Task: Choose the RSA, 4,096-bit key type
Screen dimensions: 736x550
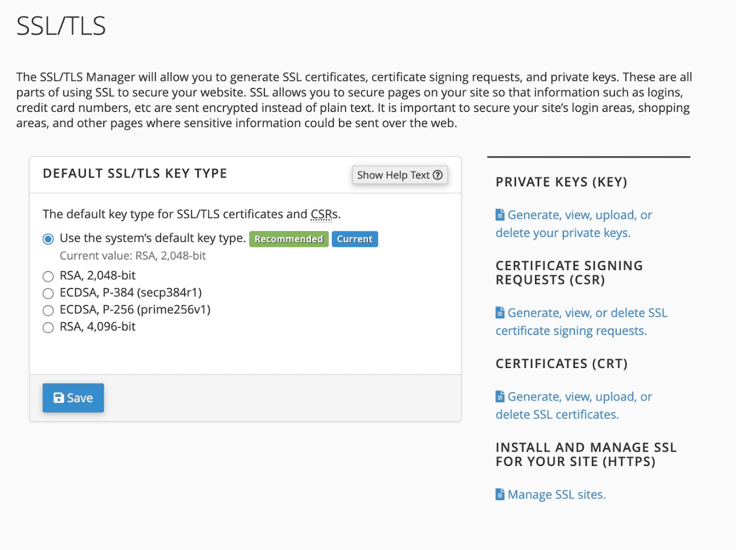Action: (x=48, y=327)
